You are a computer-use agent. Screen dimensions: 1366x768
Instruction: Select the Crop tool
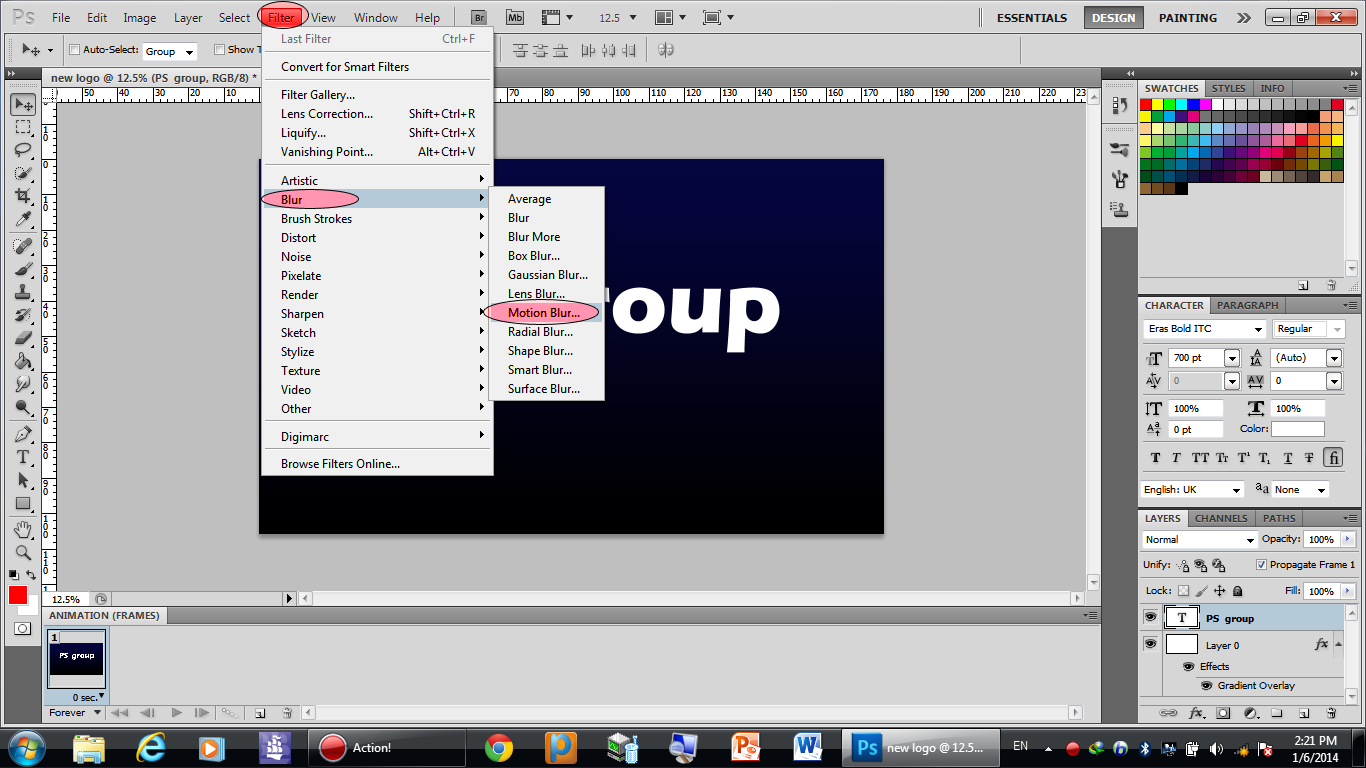(22, 196)
